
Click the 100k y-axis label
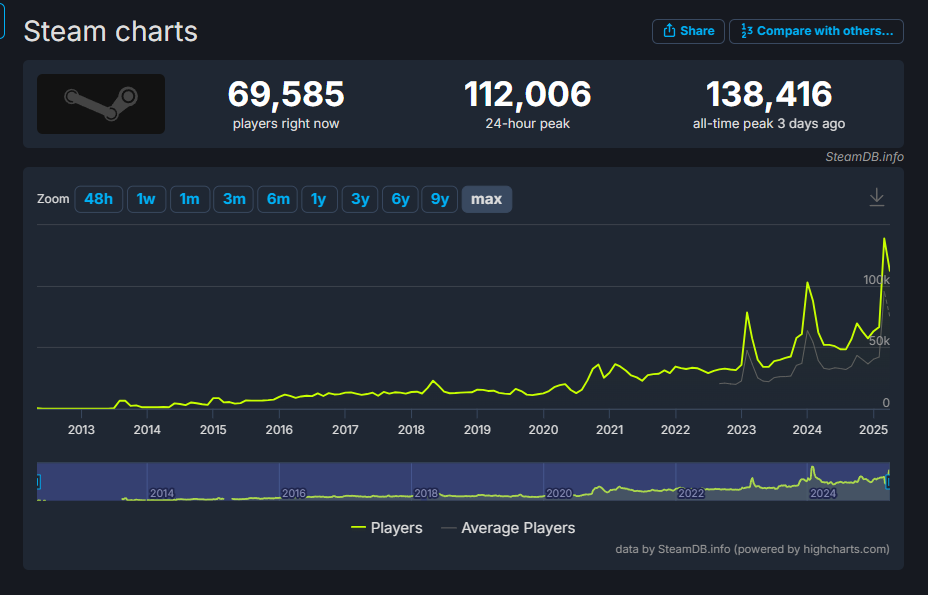[876, 279]
